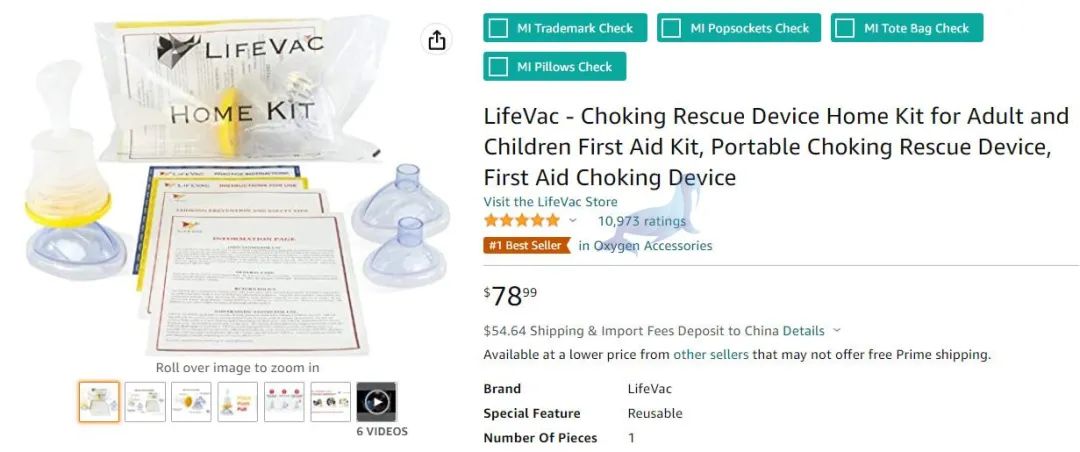Open the 10,973 ratings link
Viewport: 1080px width, 452px height.
point(641,221)
